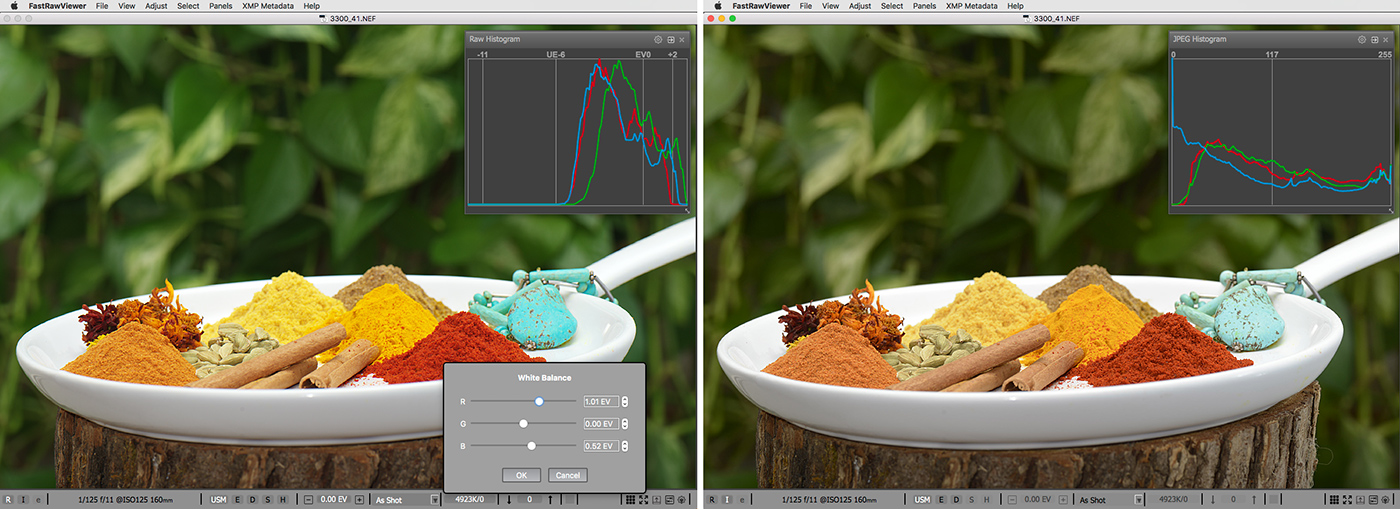Click the B channel slider handle
1400x509 pixels.
(x=531, y=446)
